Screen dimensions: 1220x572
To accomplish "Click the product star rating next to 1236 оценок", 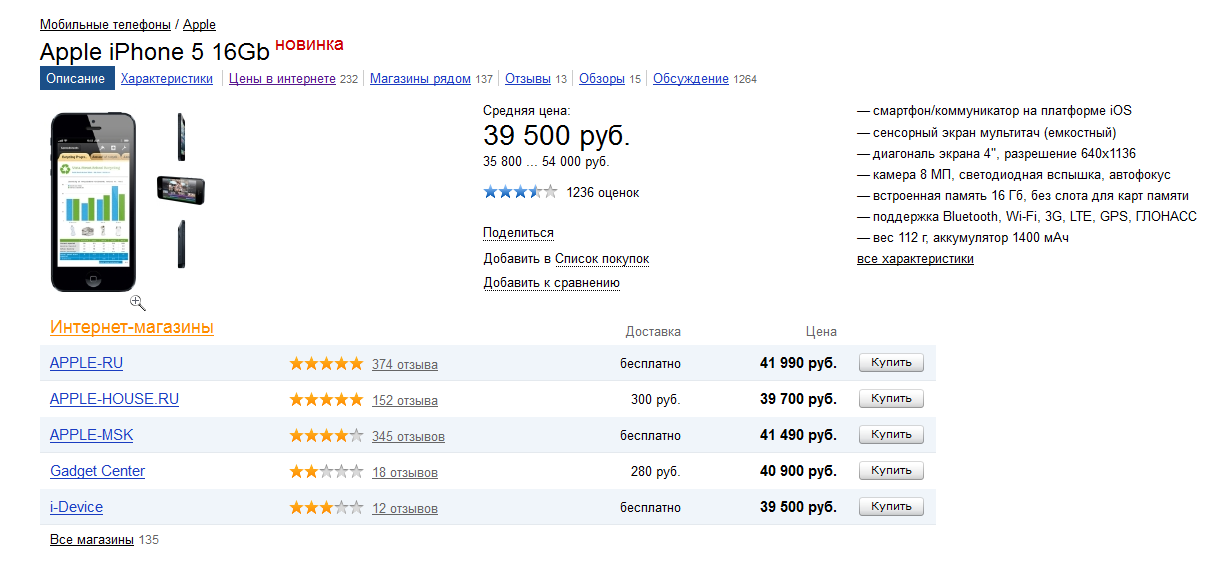I will (x=520, y=192).
